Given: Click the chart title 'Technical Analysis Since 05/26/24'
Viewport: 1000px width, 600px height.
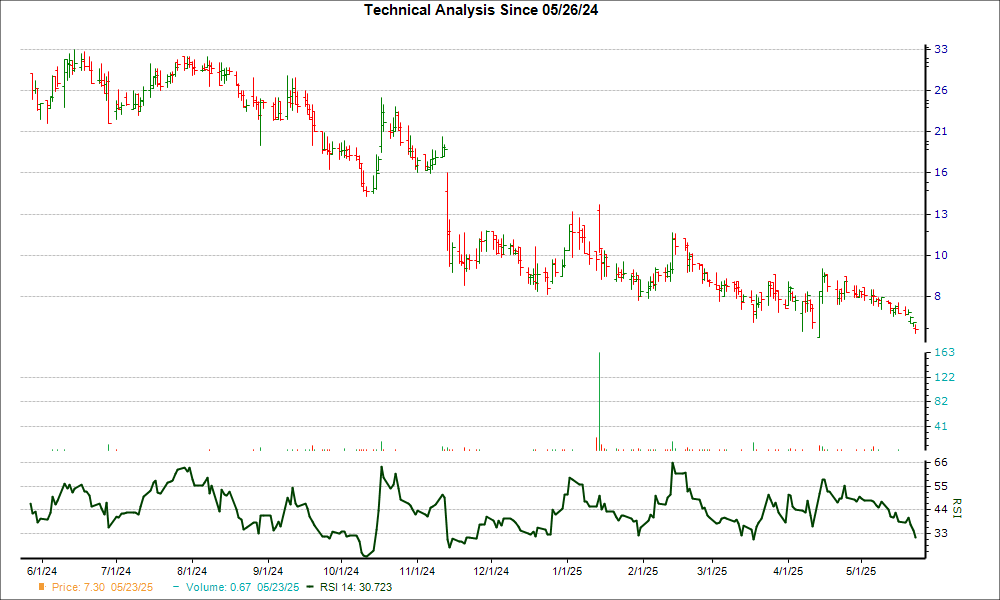Looking at the screenshot, I should coord(481,10).
